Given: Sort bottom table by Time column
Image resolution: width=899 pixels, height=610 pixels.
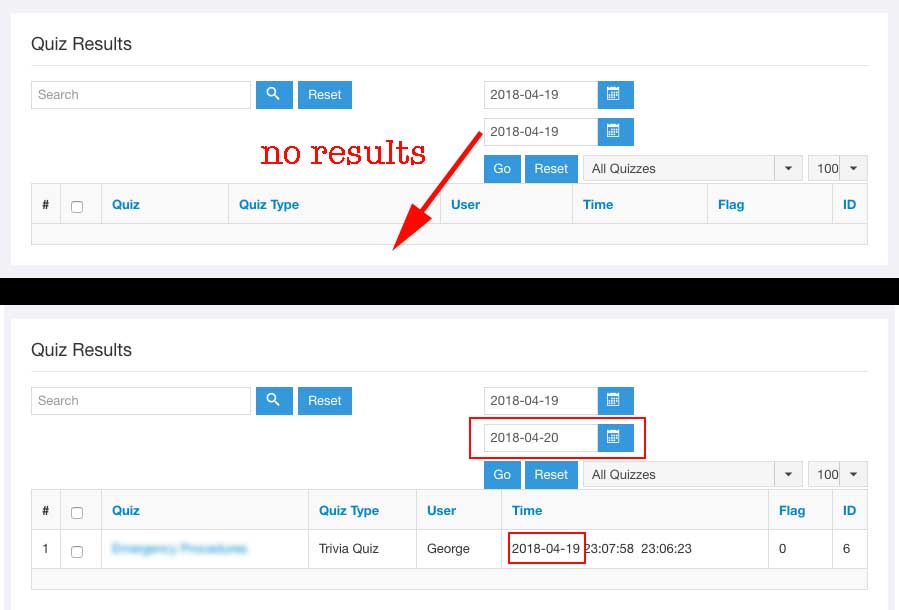Looking at the screenshot, I should pyautogui.click(x=527, y=511).
